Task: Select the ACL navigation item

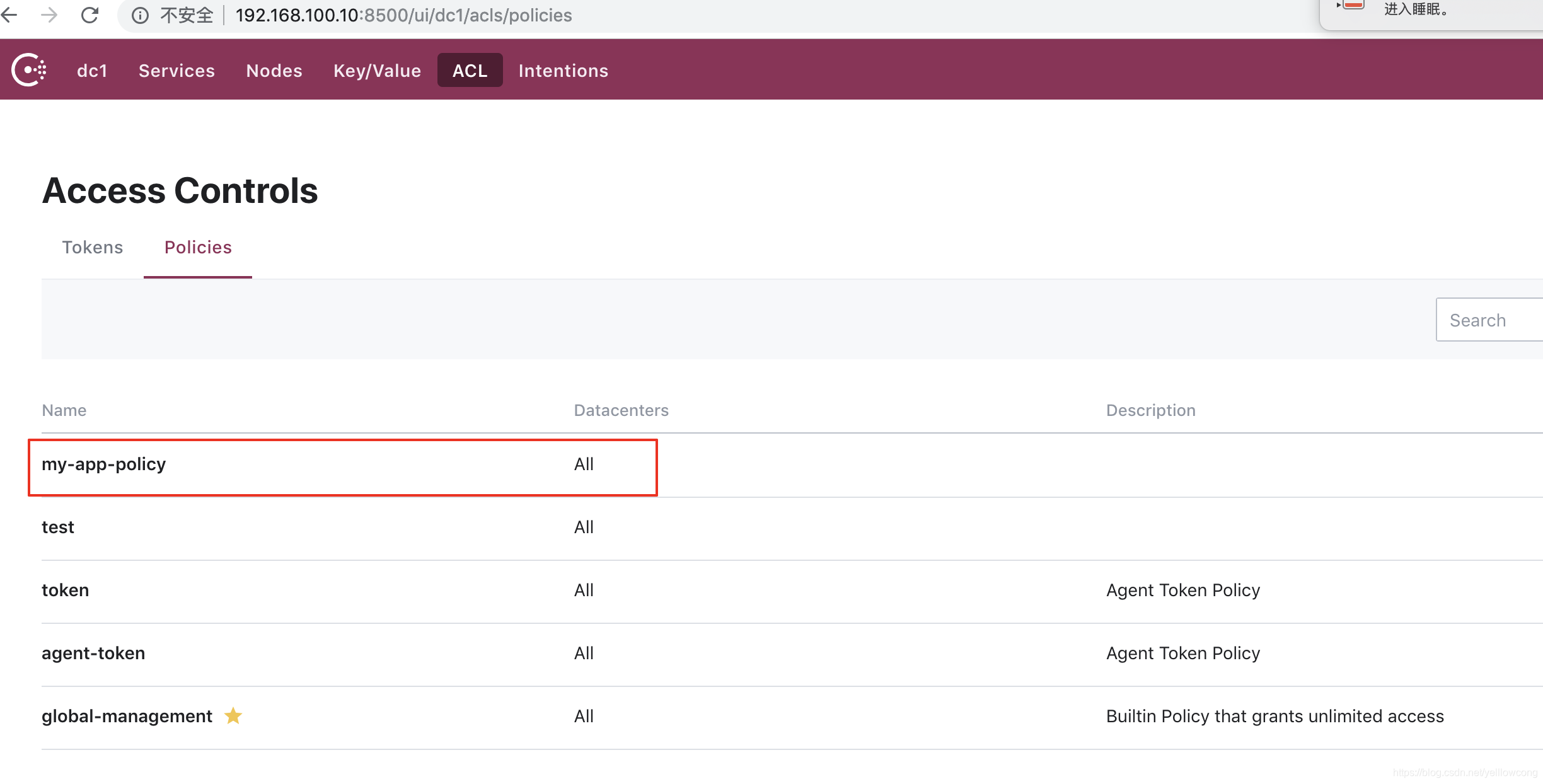Action: click(470, 71)
